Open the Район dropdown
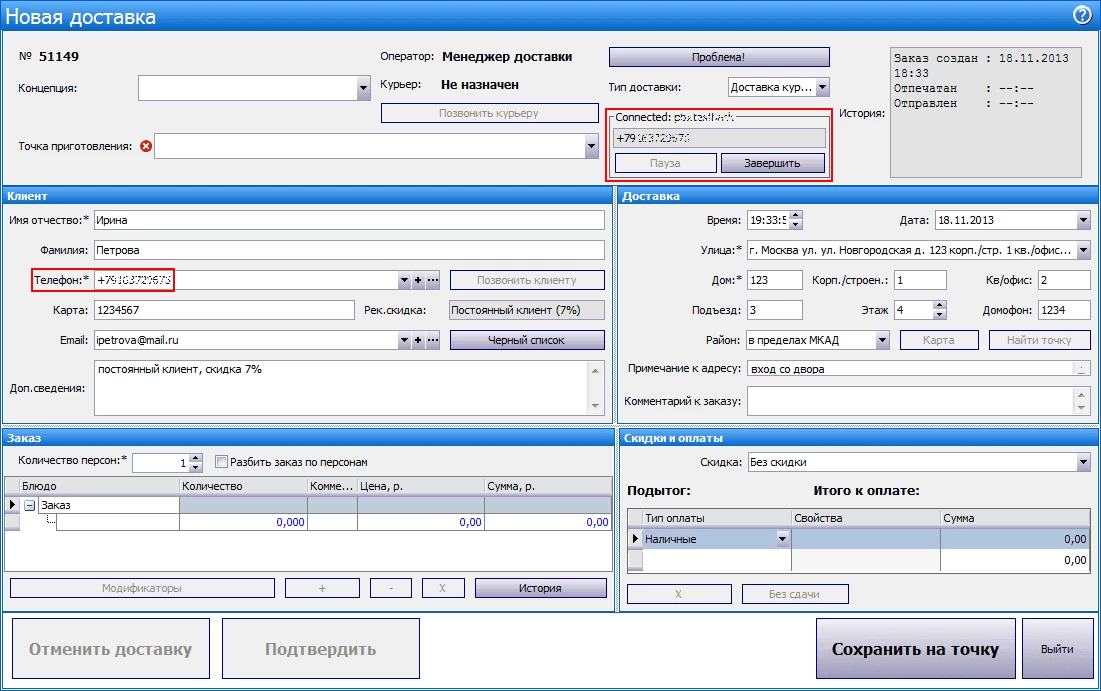 (x=882, y=340)
